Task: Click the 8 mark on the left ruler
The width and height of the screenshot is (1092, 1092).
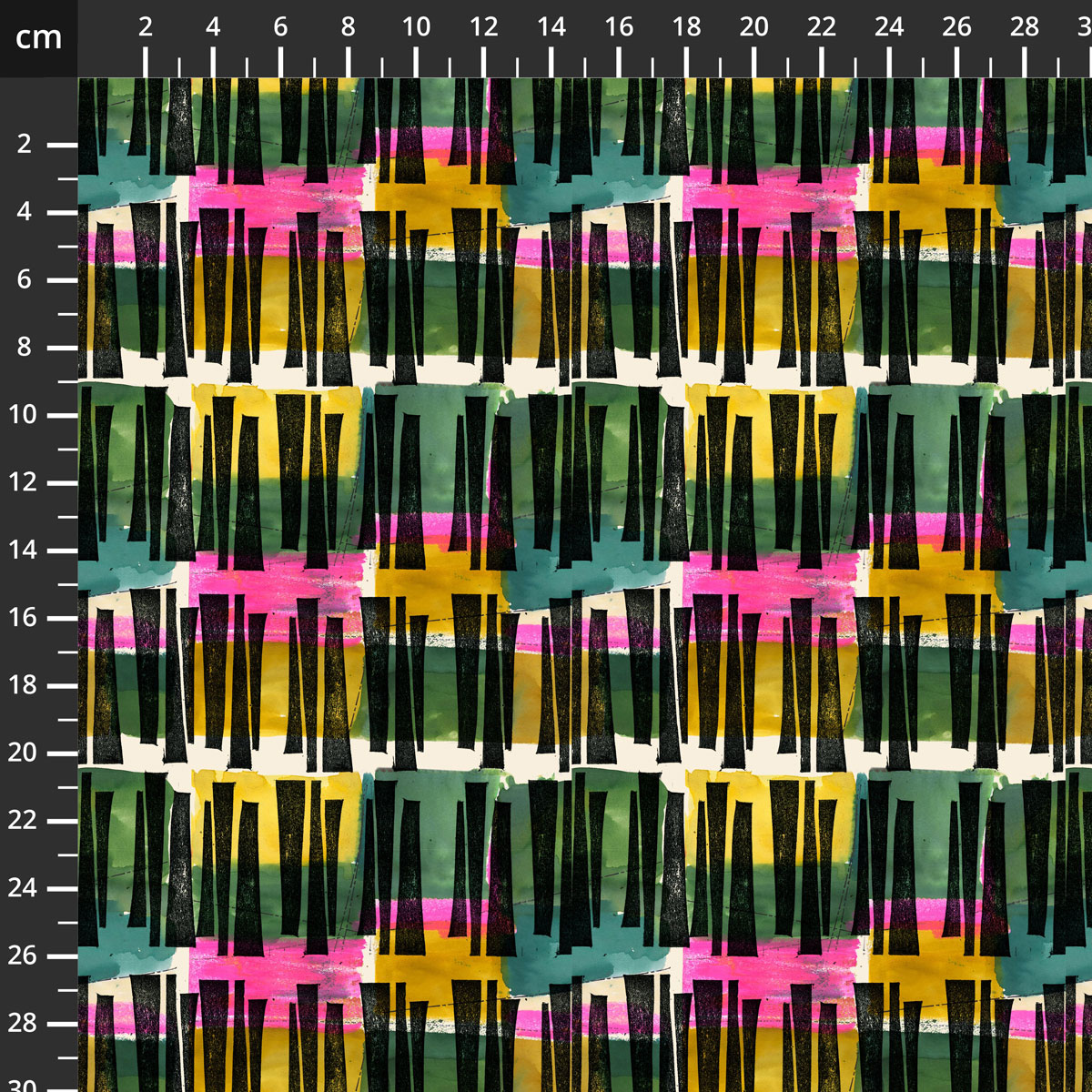Action: click(25, 348)
